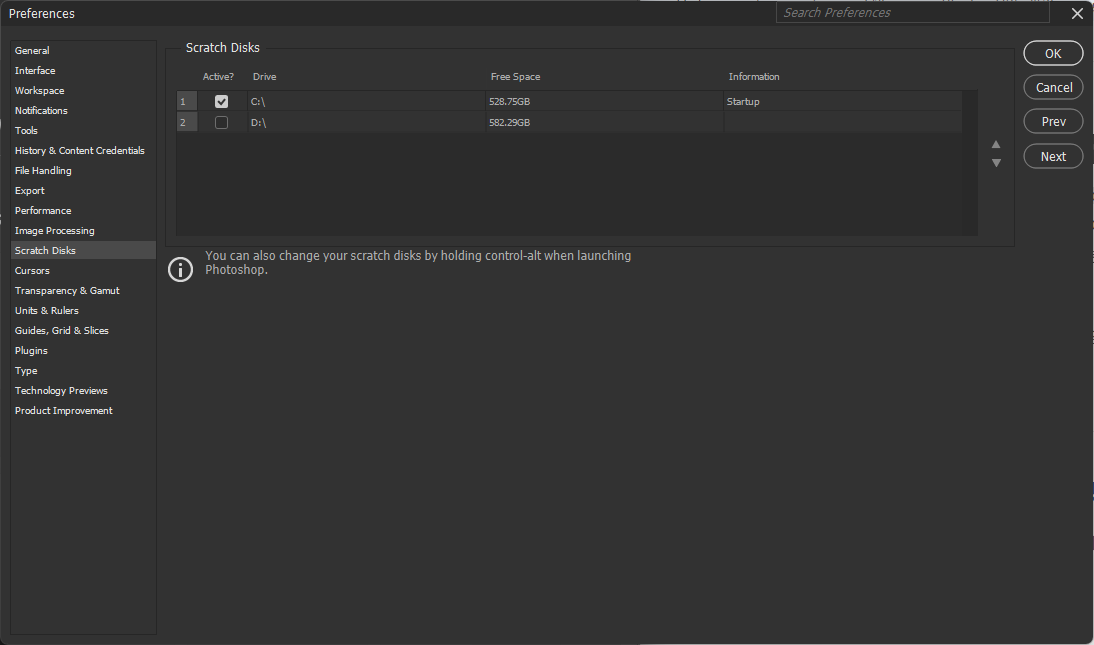Viewport: 1094px width, 645px height.
Task: Click the 528.75GB free space value
Action: pyautogui.click(x=509, y=102)
